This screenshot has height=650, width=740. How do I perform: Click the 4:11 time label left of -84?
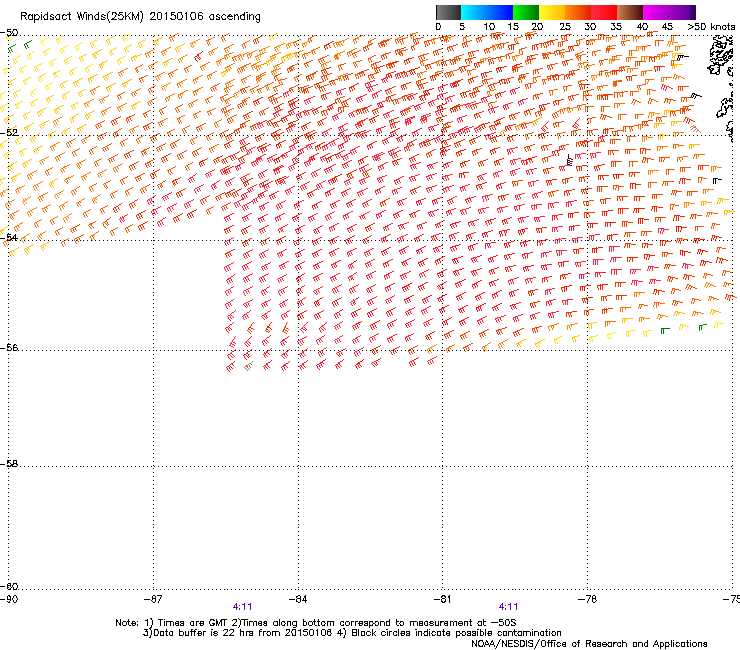[243, 607]
